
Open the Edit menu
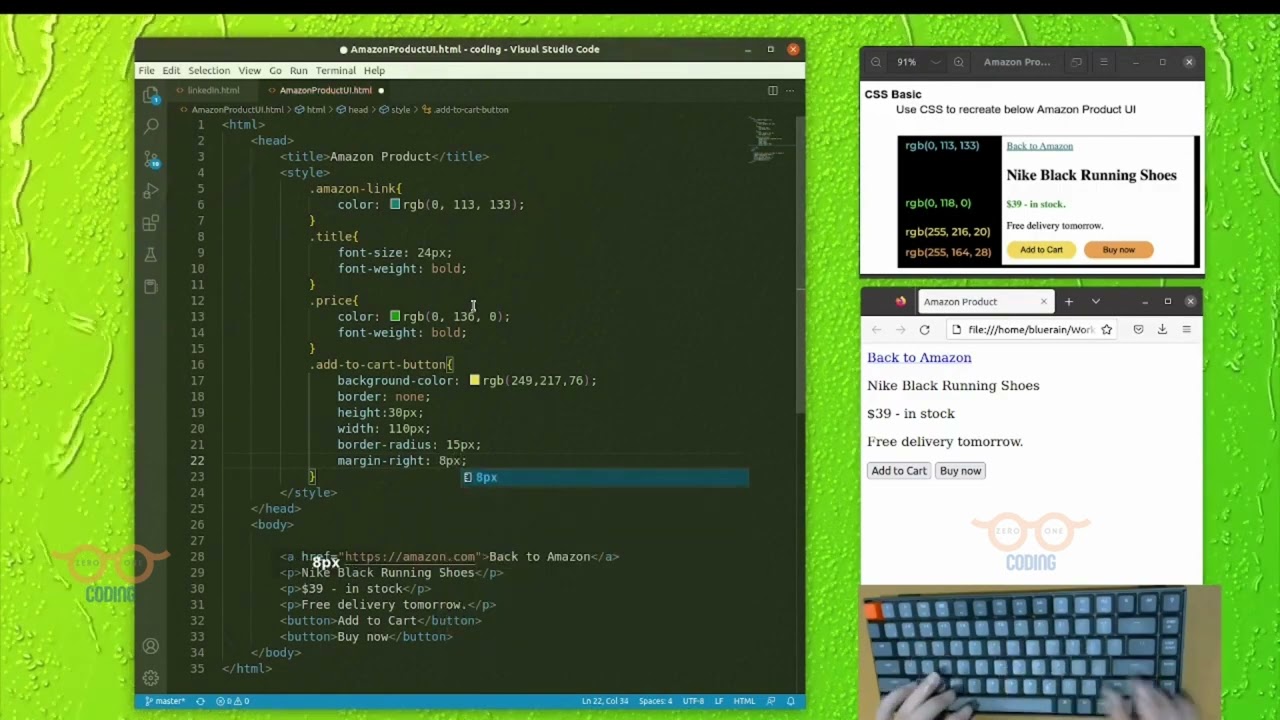coord(171,70)
